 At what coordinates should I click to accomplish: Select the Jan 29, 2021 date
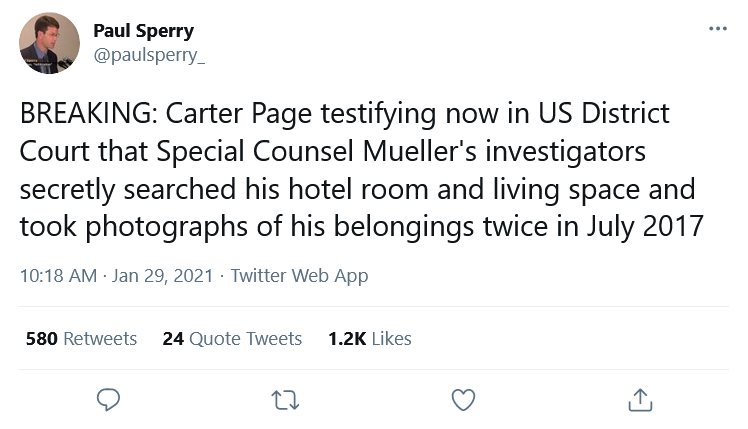click(x=162, y=276)
